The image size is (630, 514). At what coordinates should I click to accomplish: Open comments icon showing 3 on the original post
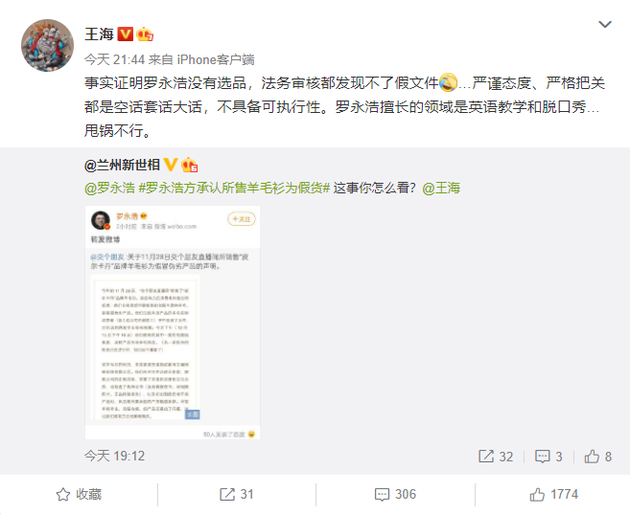(x=548, y=457)
